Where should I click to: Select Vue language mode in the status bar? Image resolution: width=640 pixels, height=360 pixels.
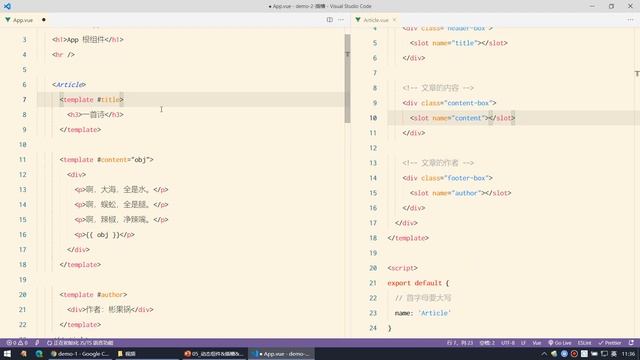coord(536,343)
